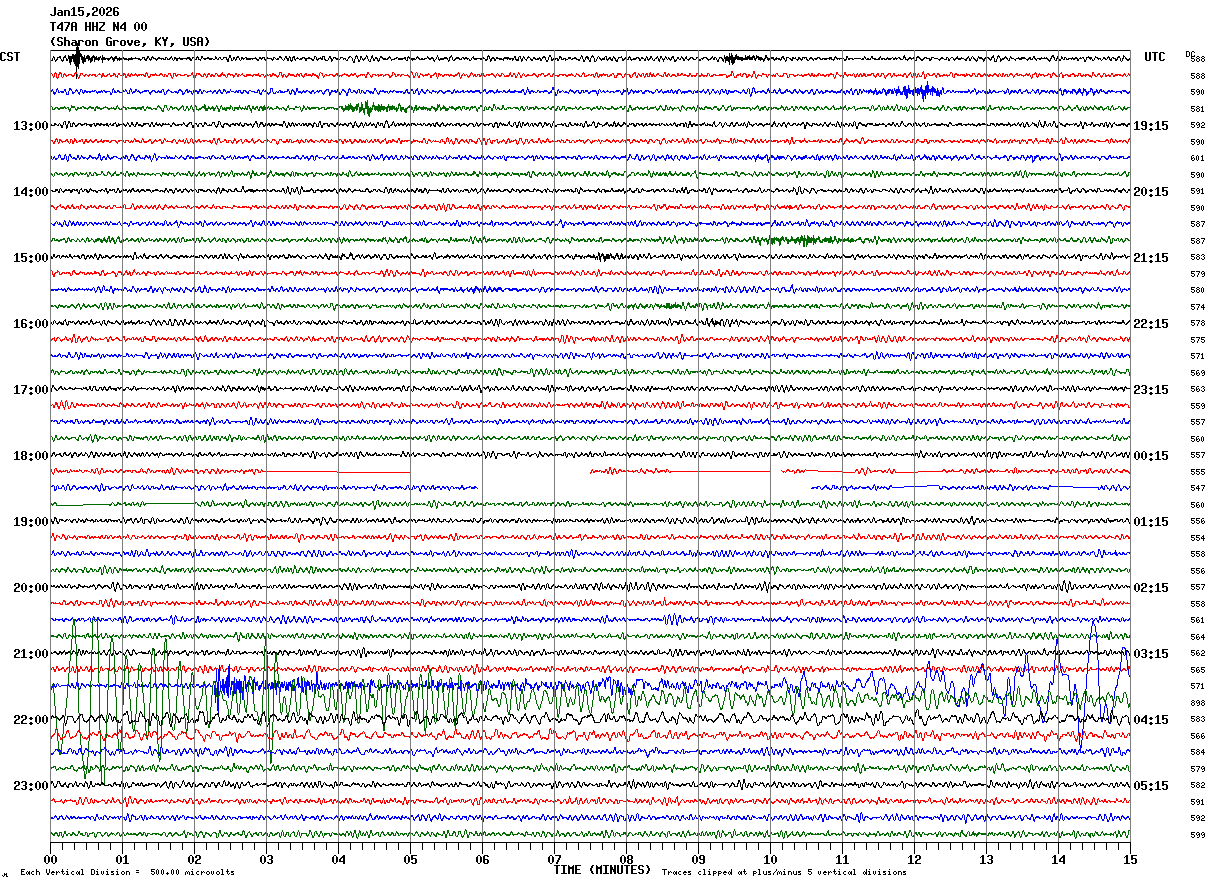Click the location text (Sharon Grove, KY, USA)
1210x886 pixels.
tap(130, 42)
